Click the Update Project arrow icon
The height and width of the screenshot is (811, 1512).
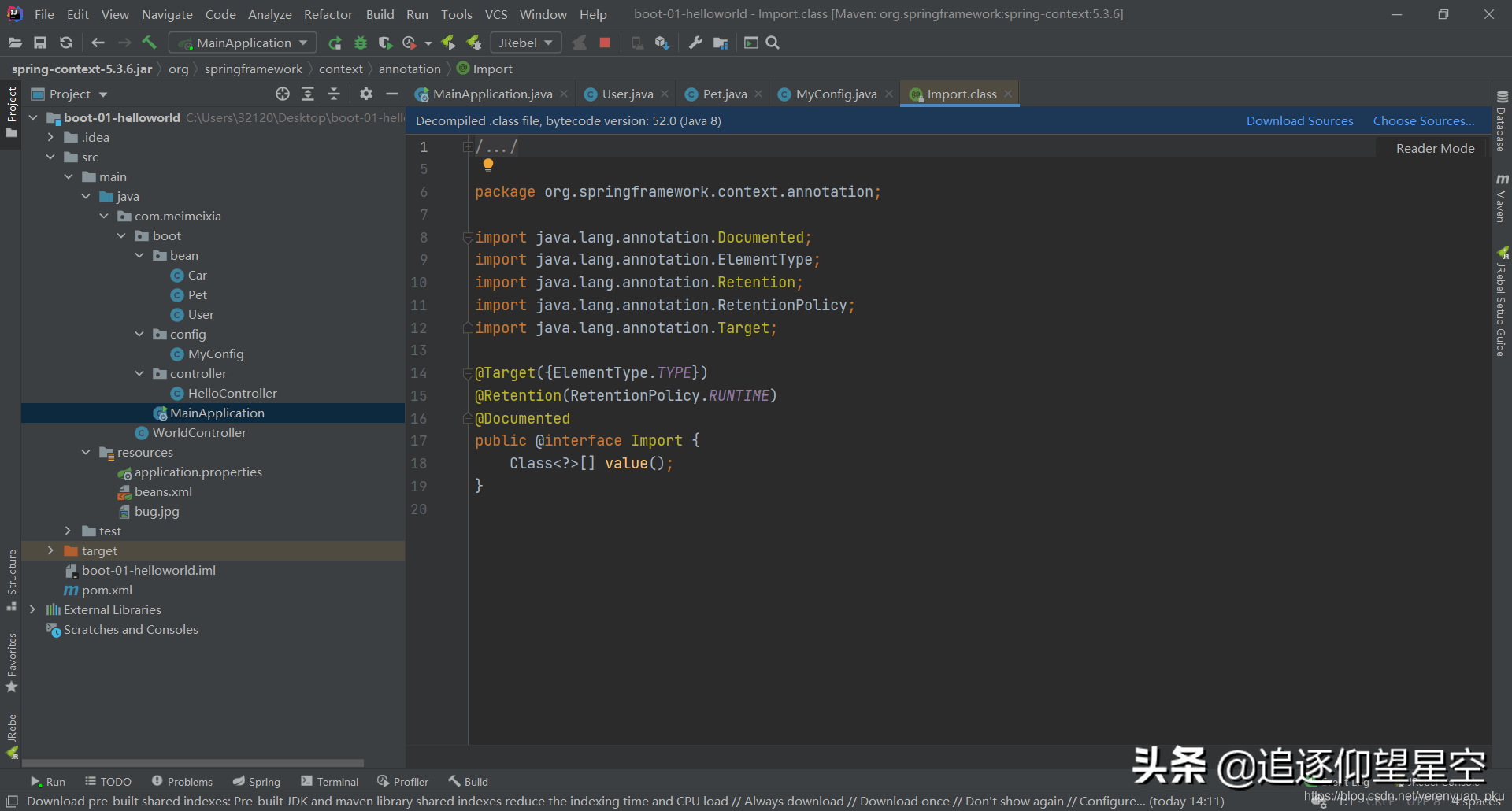[662, 43]
